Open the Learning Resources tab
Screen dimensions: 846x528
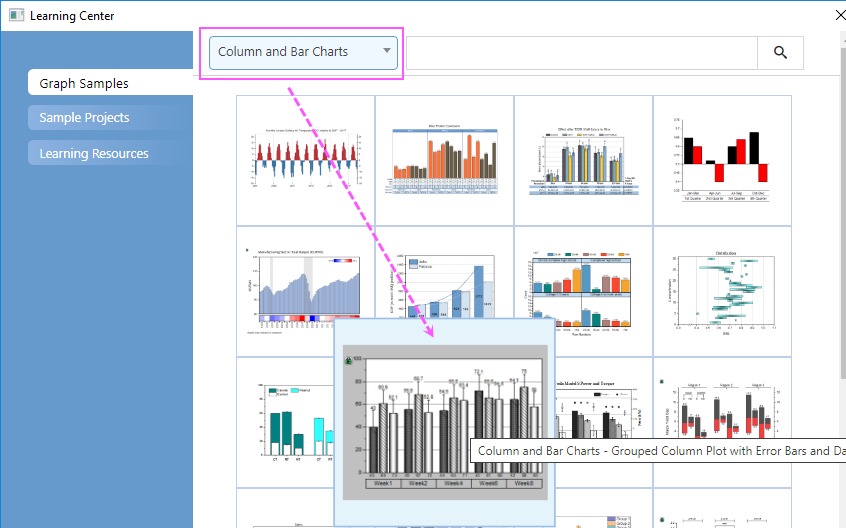[110, 153]
